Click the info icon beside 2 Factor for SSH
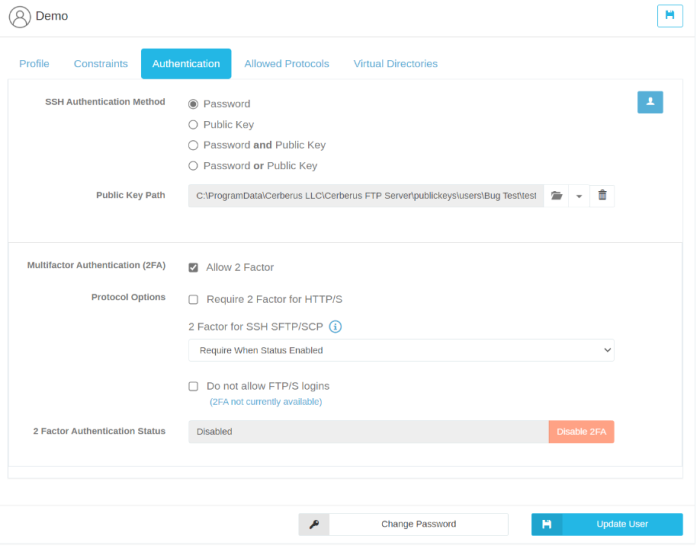Screen dimensions: 700x558 pyautogui.click(x=336, y=326)
